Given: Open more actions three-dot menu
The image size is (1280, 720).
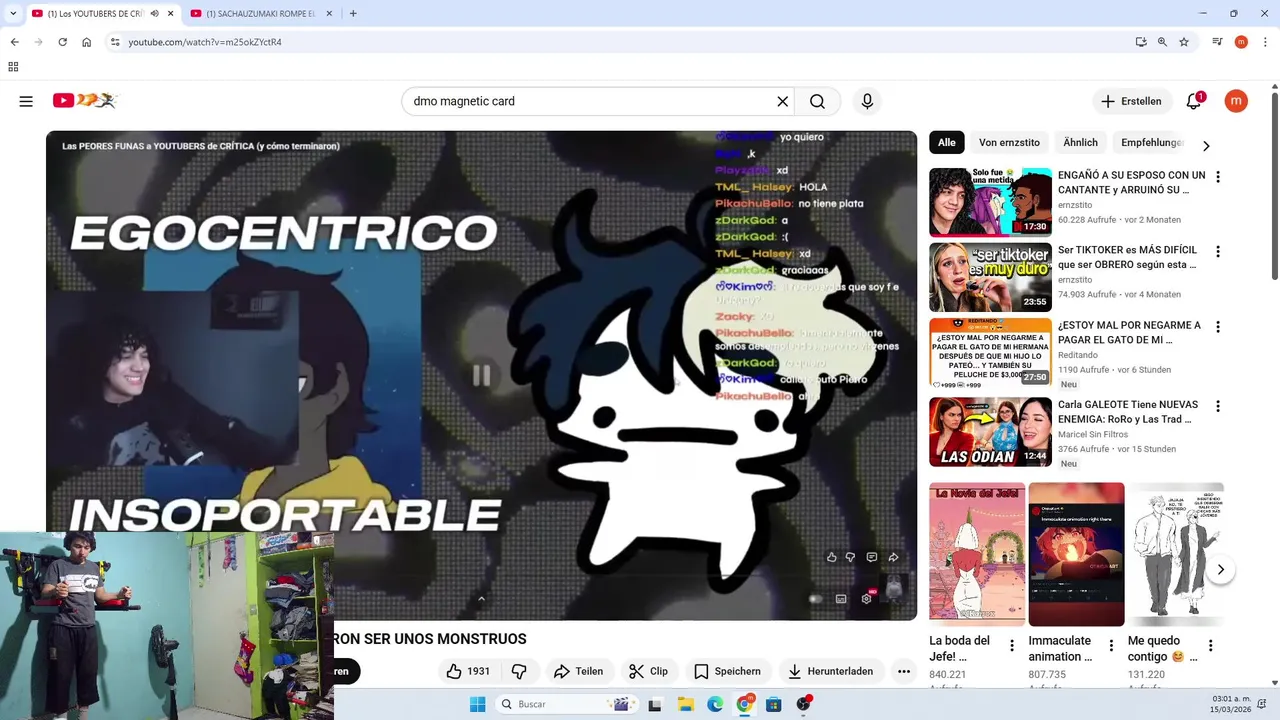Looking at the screenshot, I should (x=904, y=671).
